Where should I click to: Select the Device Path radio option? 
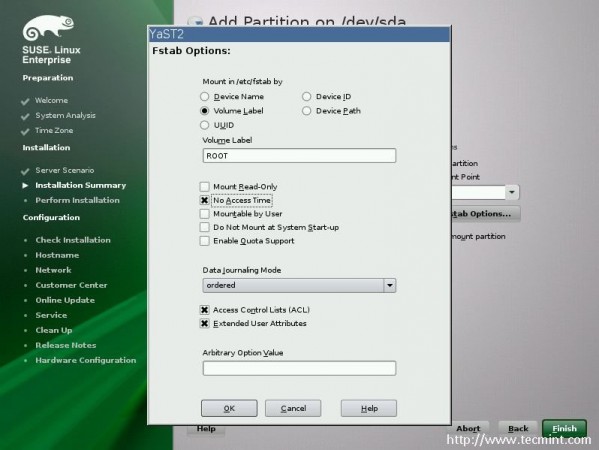coord(307,111)
